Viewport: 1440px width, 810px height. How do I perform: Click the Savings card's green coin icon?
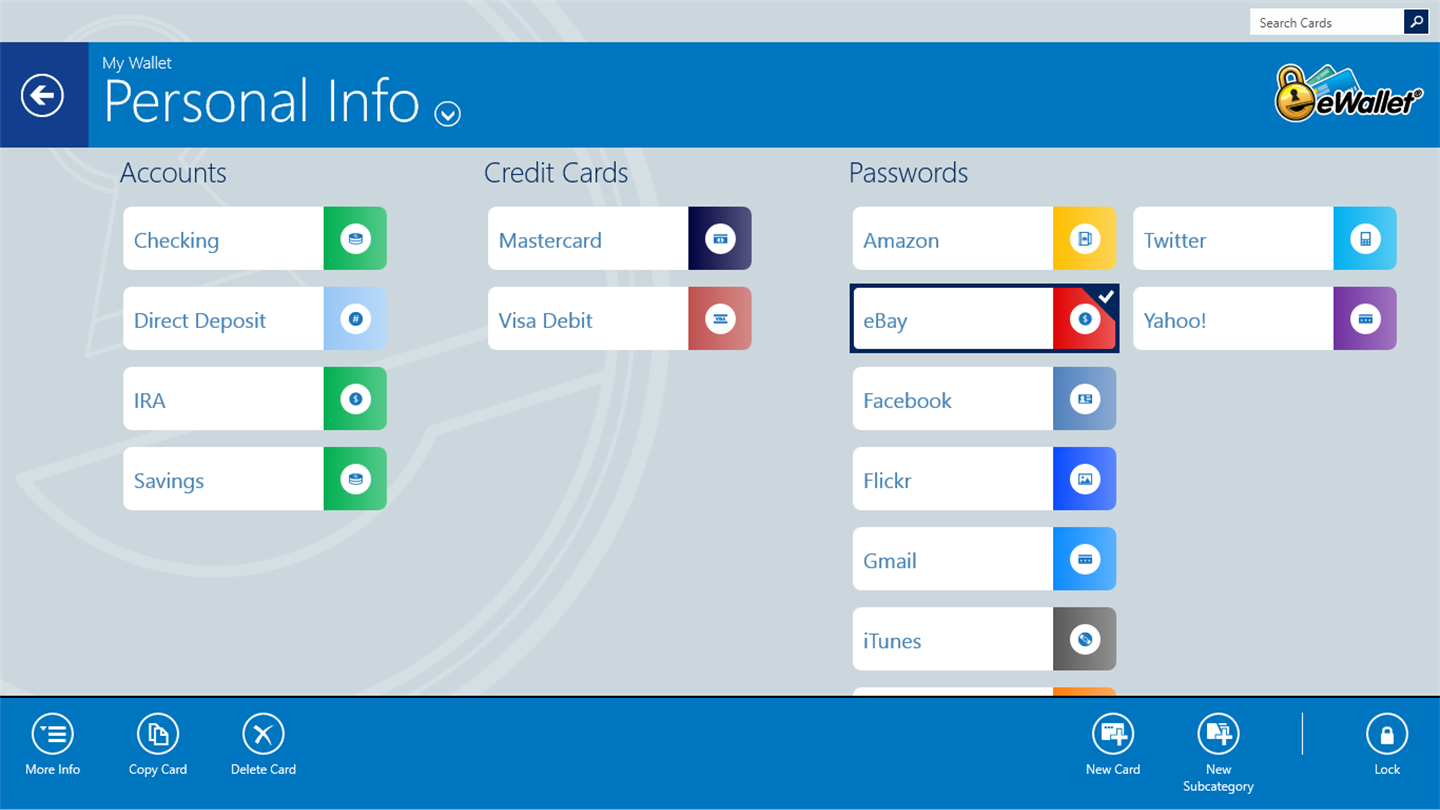[x=355, y=479]
